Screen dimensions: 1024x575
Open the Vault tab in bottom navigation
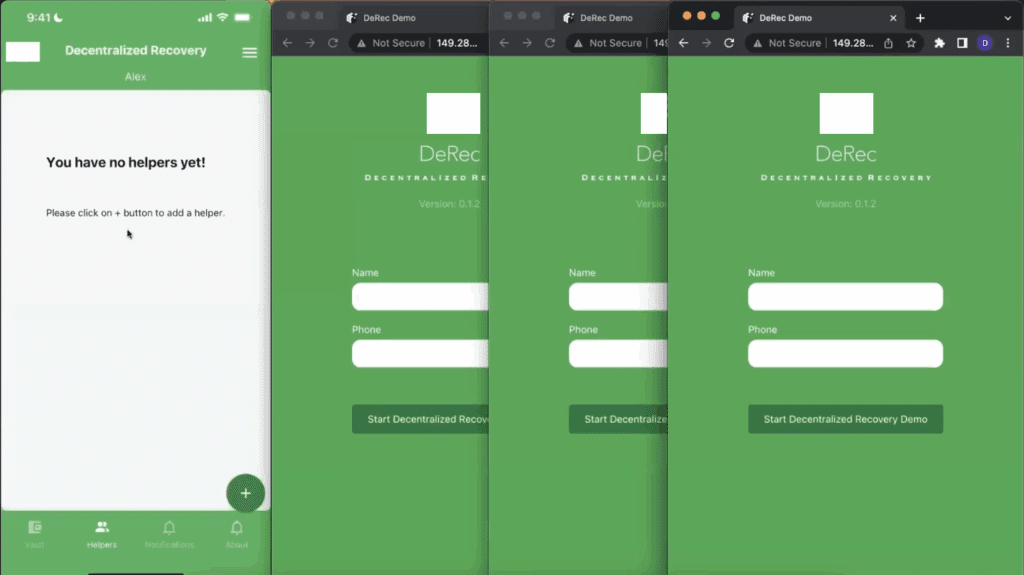pyautogui.click(x=35, y=533)
